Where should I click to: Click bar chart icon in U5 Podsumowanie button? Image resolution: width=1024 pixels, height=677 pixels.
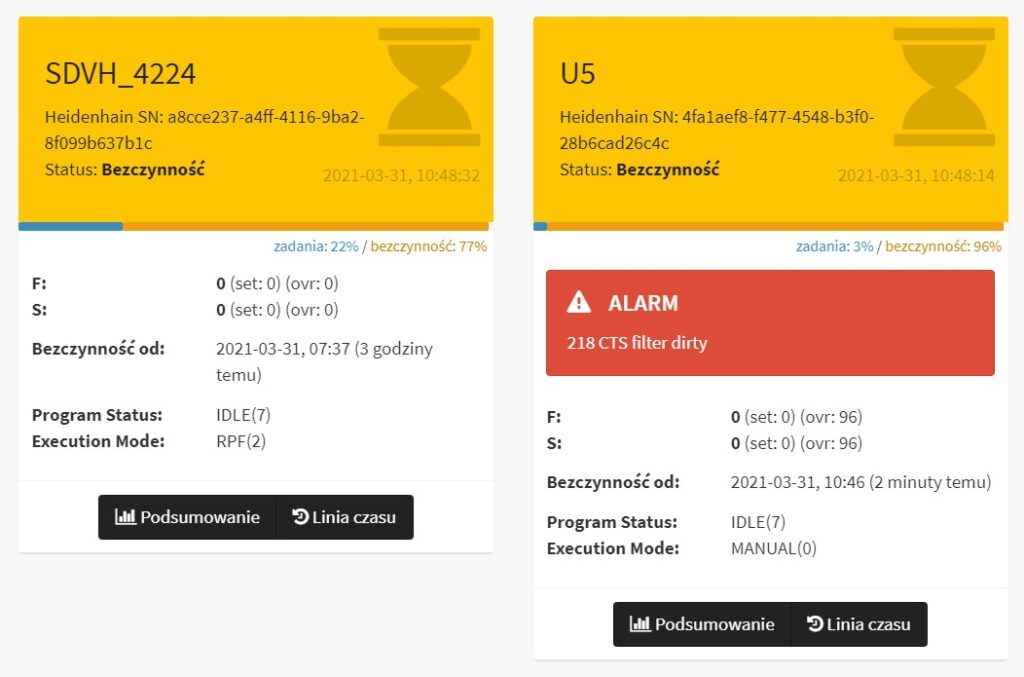[640, 623]
